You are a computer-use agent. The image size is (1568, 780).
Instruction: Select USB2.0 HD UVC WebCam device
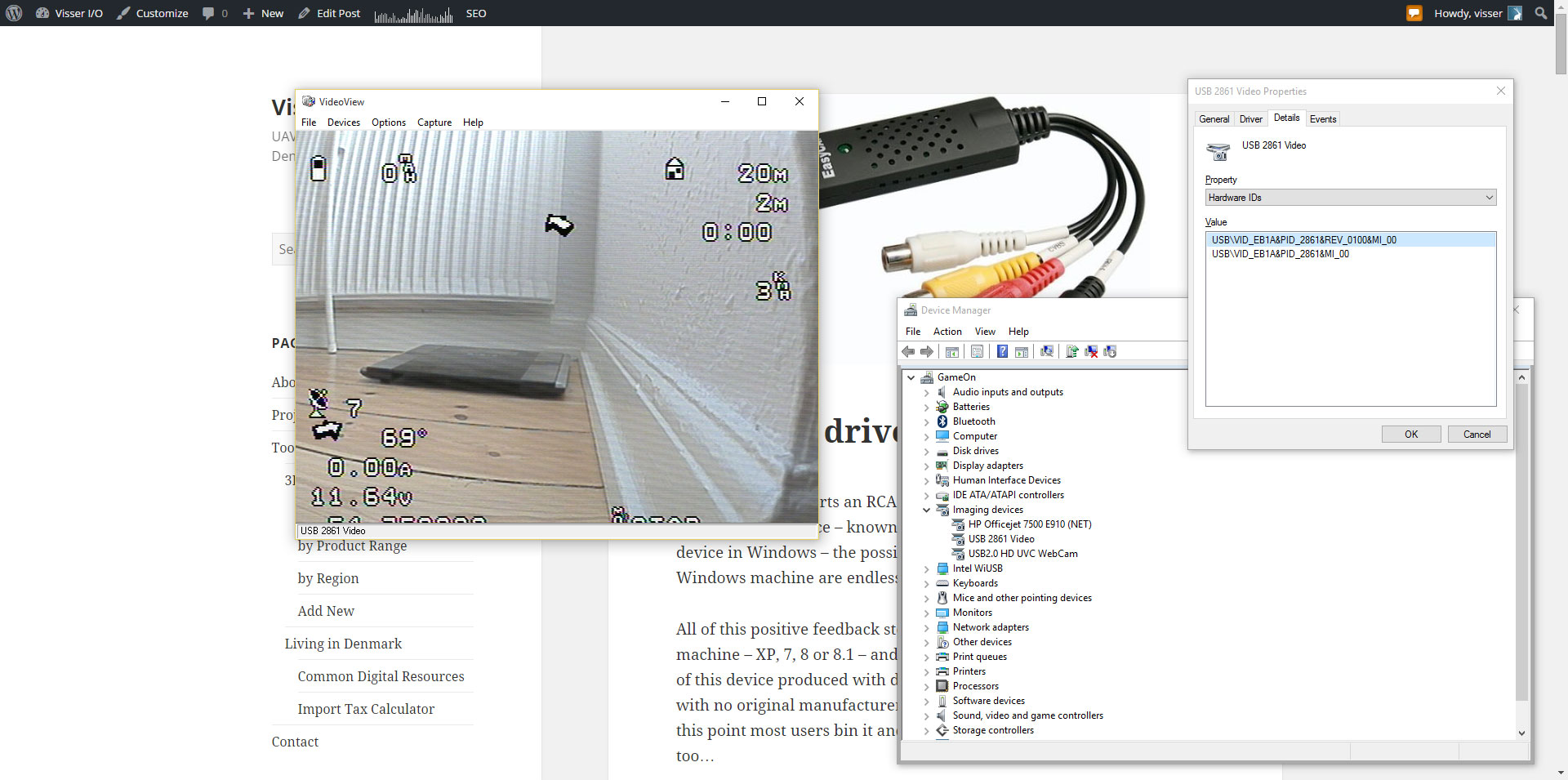coord(1022,554)
